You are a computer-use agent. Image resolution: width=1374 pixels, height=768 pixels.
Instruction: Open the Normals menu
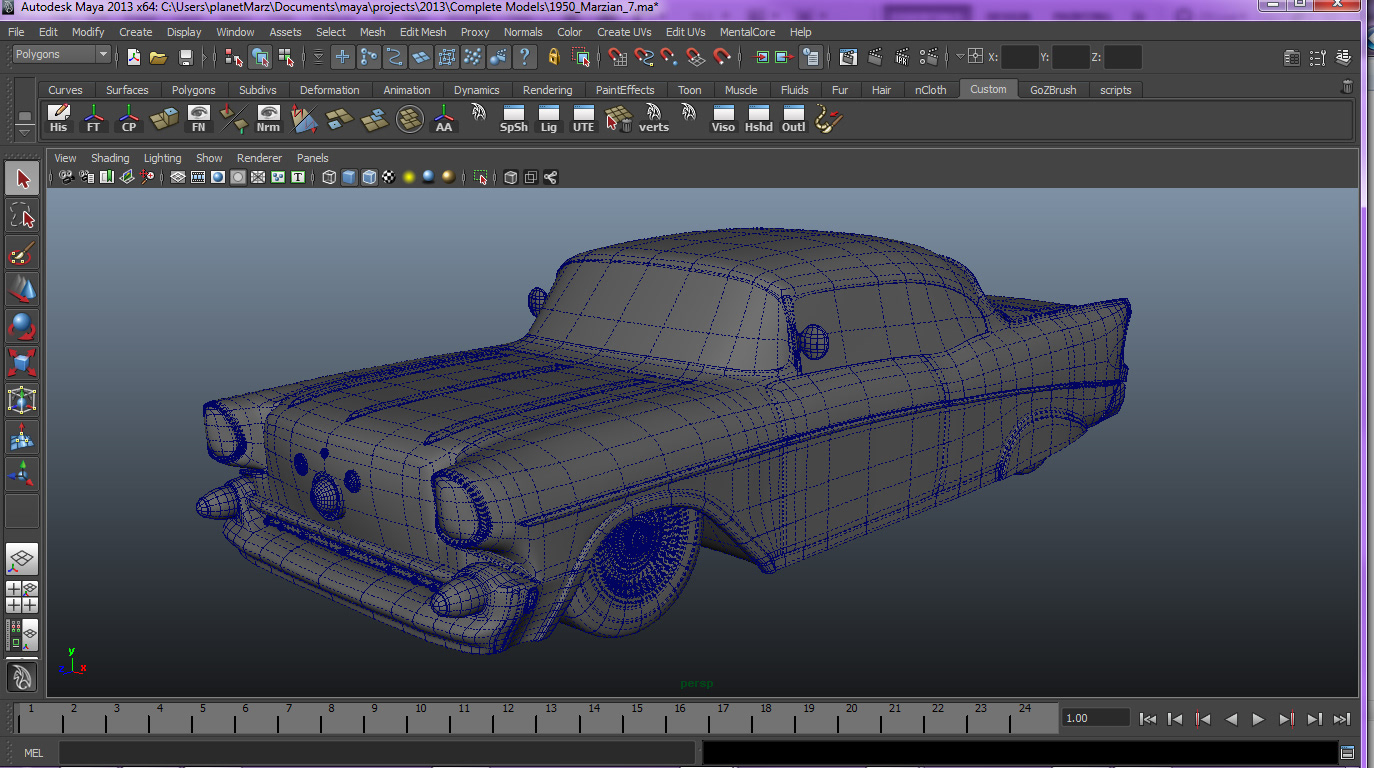tap(523, 32)
